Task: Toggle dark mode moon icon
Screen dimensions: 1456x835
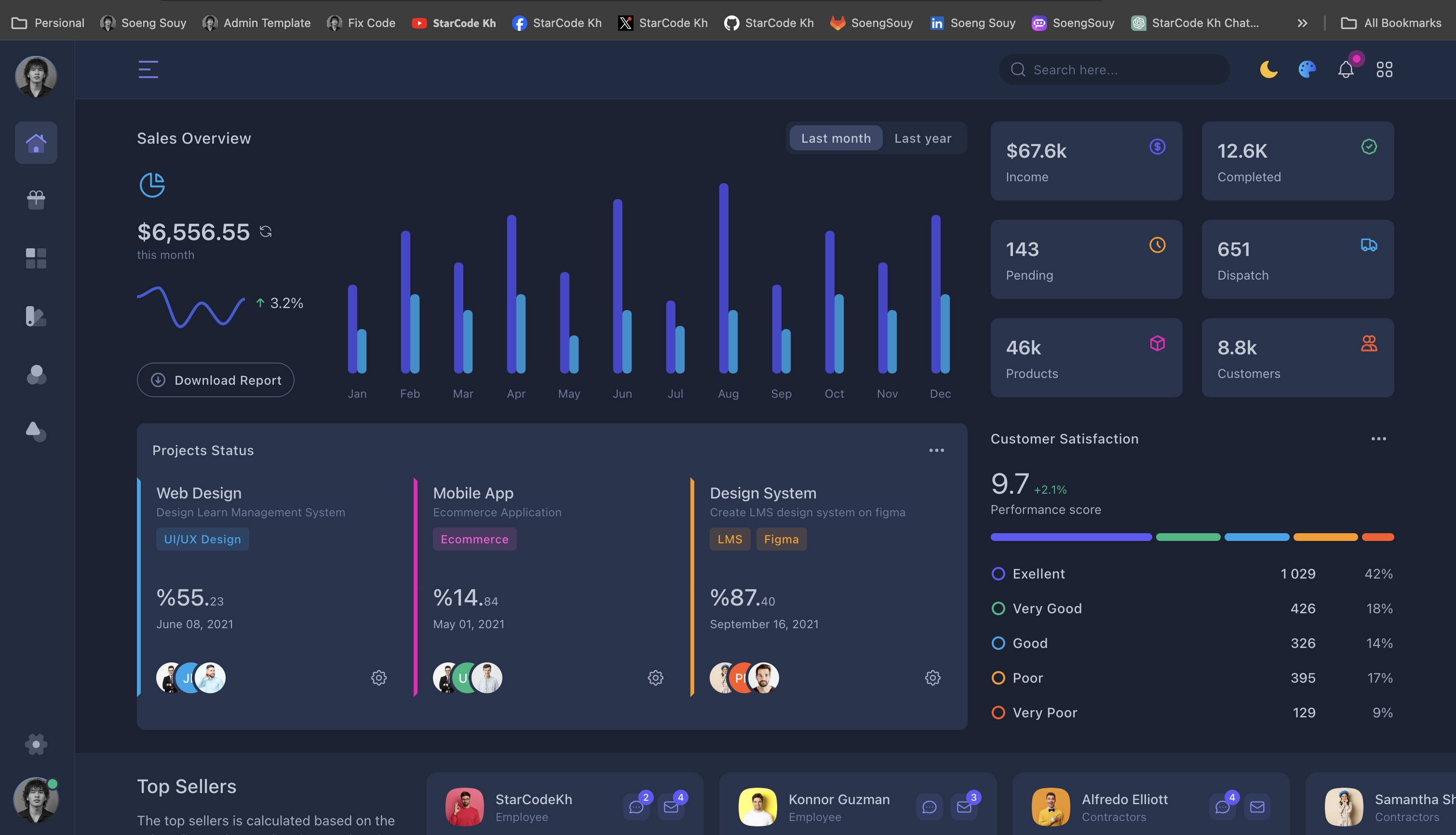Action: coord(1268,69)
